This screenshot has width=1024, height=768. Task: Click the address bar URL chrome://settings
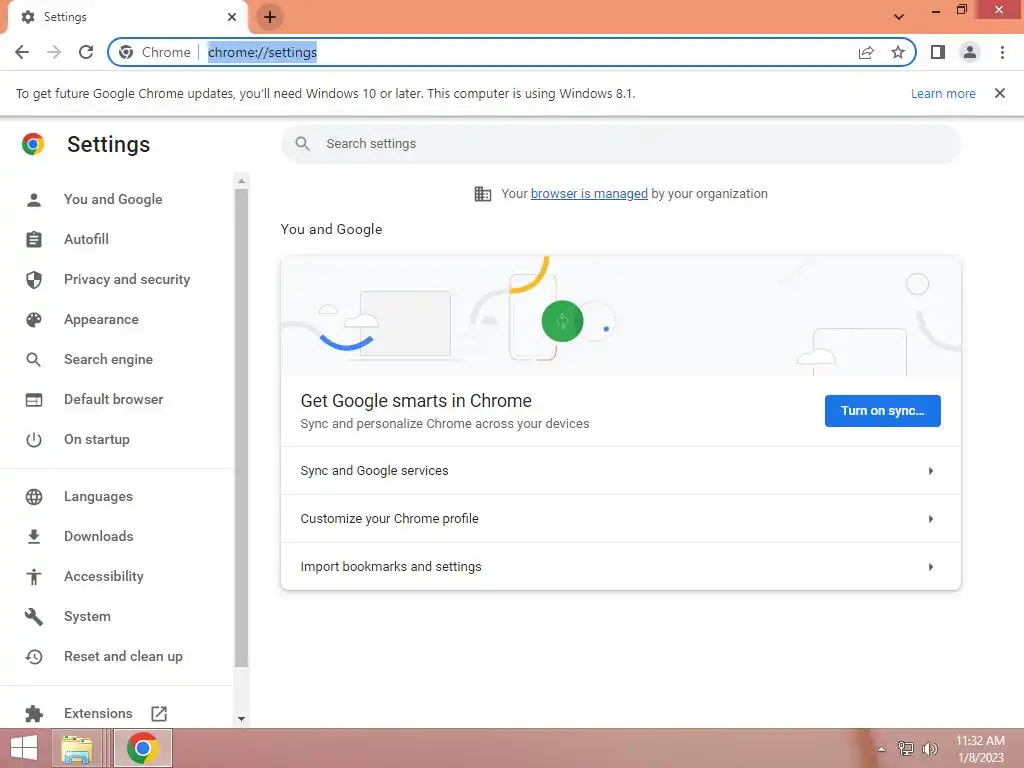pyautogui.click(x=263, y=52)
